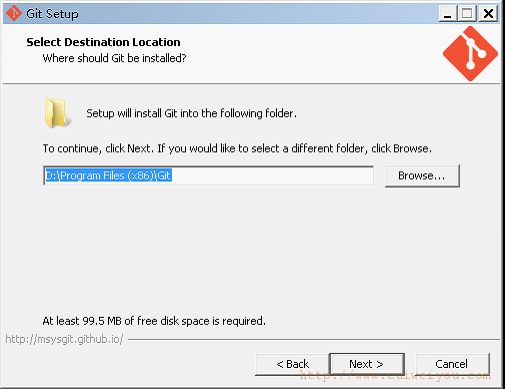
Task: Click the Browse... button
Action: point(422,176)
